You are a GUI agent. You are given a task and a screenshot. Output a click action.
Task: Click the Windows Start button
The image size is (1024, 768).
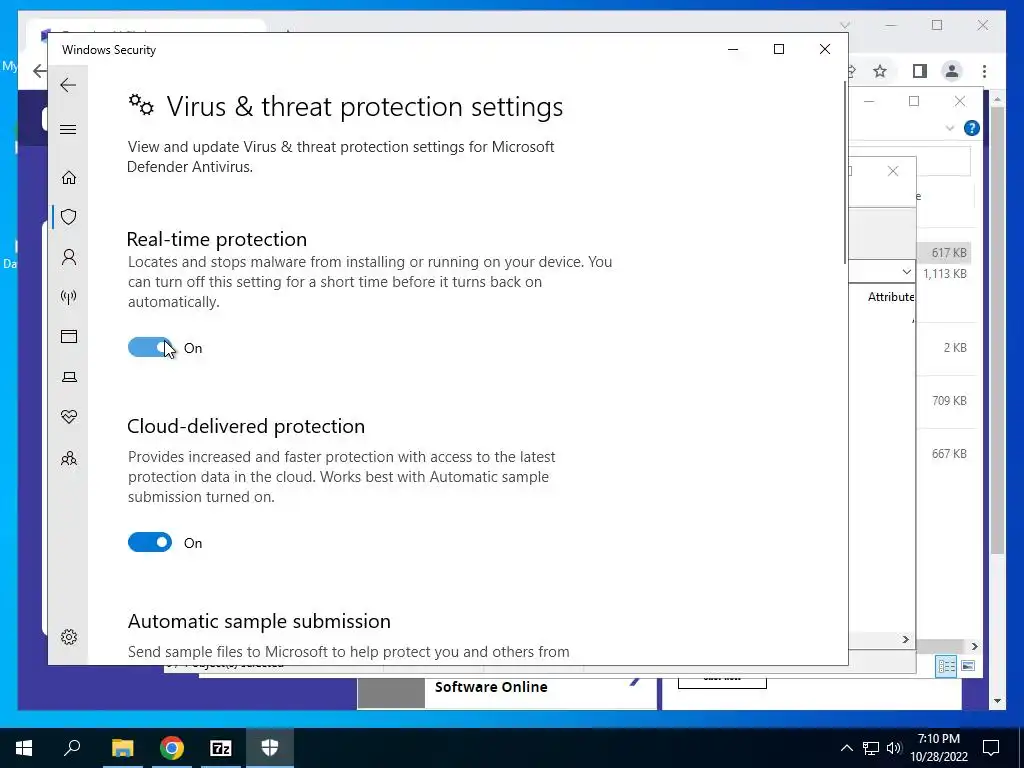[x=24, y=748]
